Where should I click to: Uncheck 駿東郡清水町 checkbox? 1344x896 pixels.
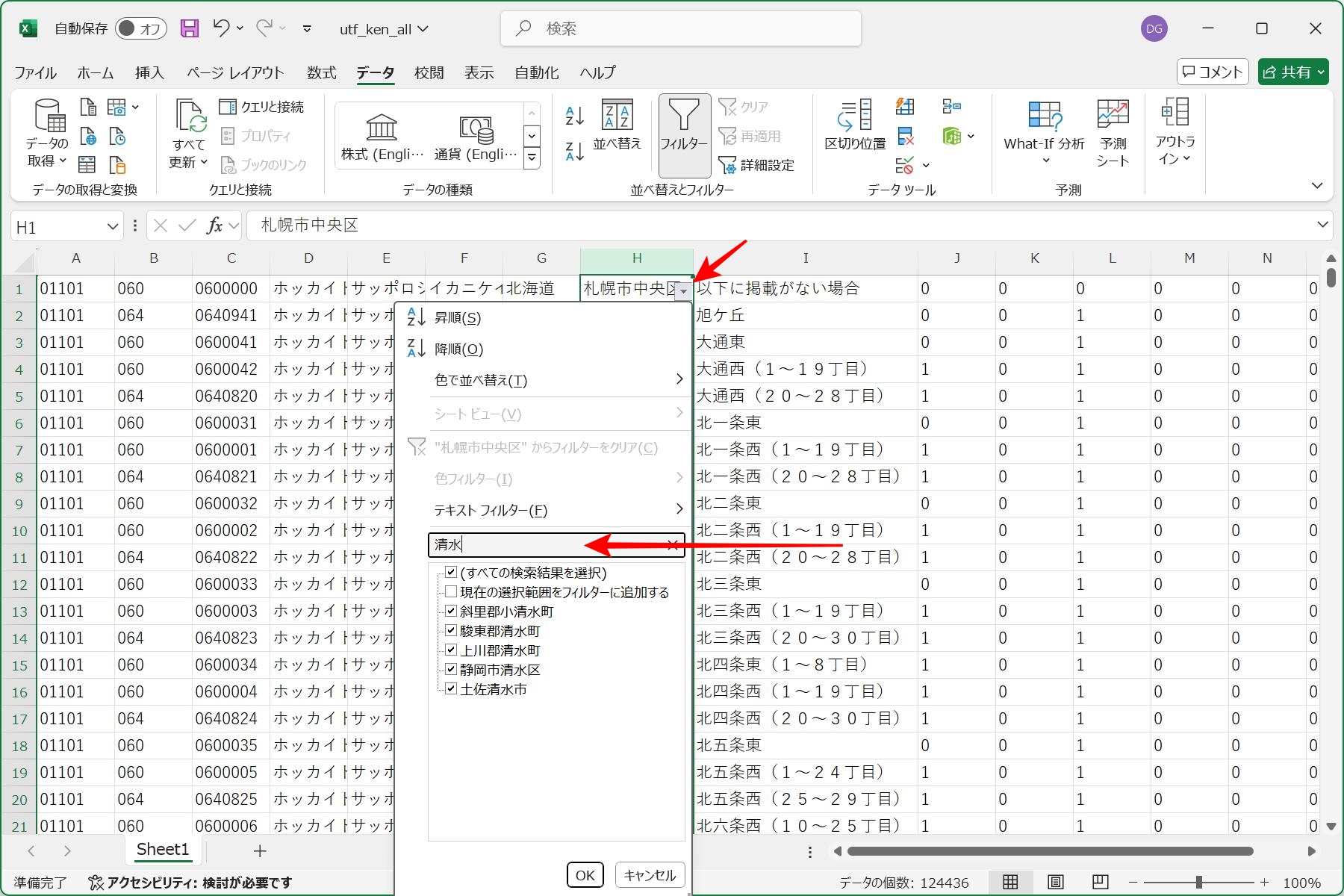pyautogui.click(x=451, y=631)
